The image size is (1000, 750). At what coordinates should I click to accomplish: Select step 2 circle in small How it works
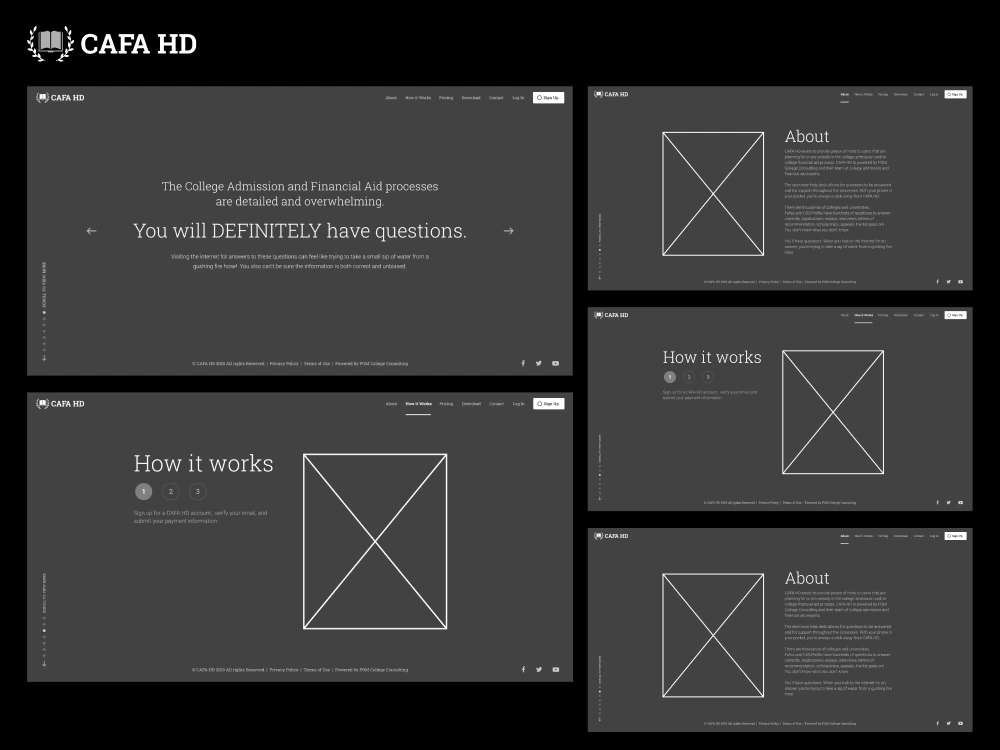(x=689, y=377)
